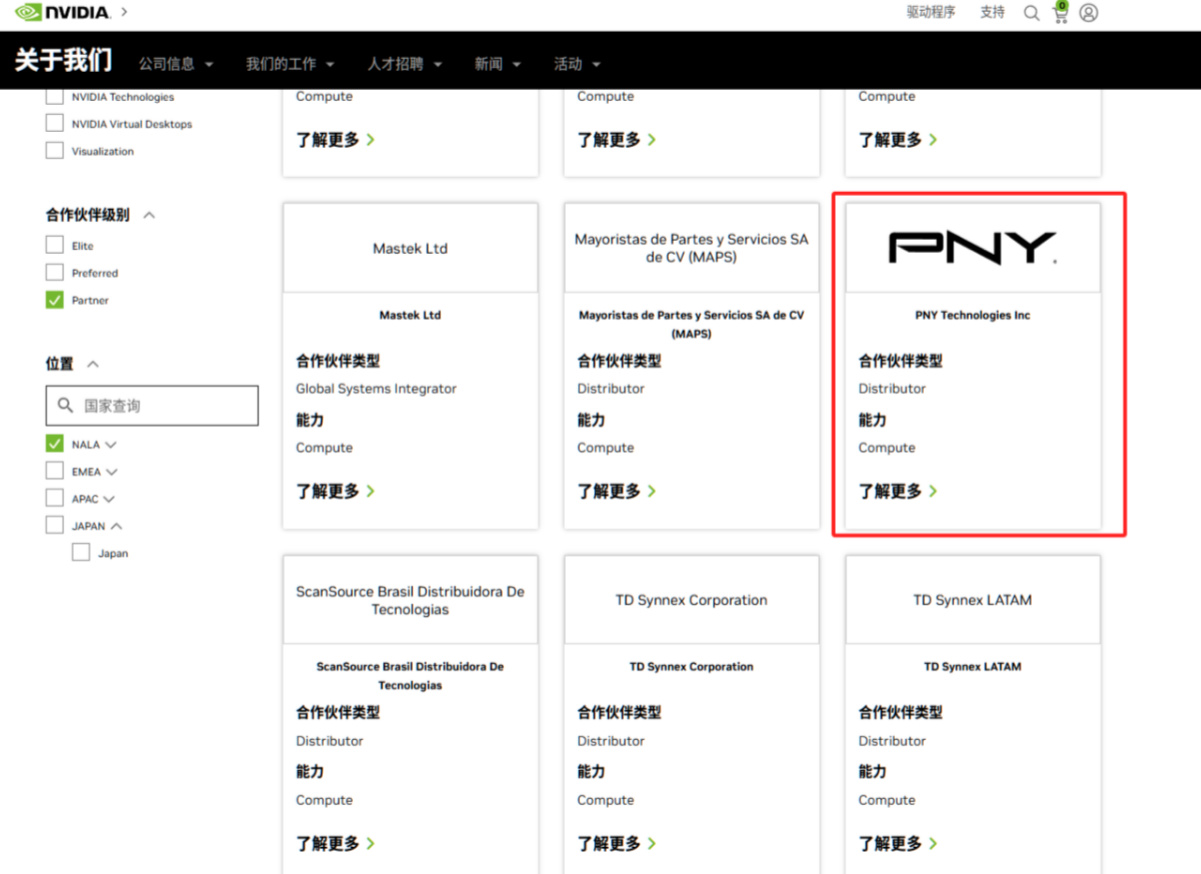Click Global Systems Integrator partner type text
The height and width of the screenshot is (874, 1201).
[x=376, y=388]
